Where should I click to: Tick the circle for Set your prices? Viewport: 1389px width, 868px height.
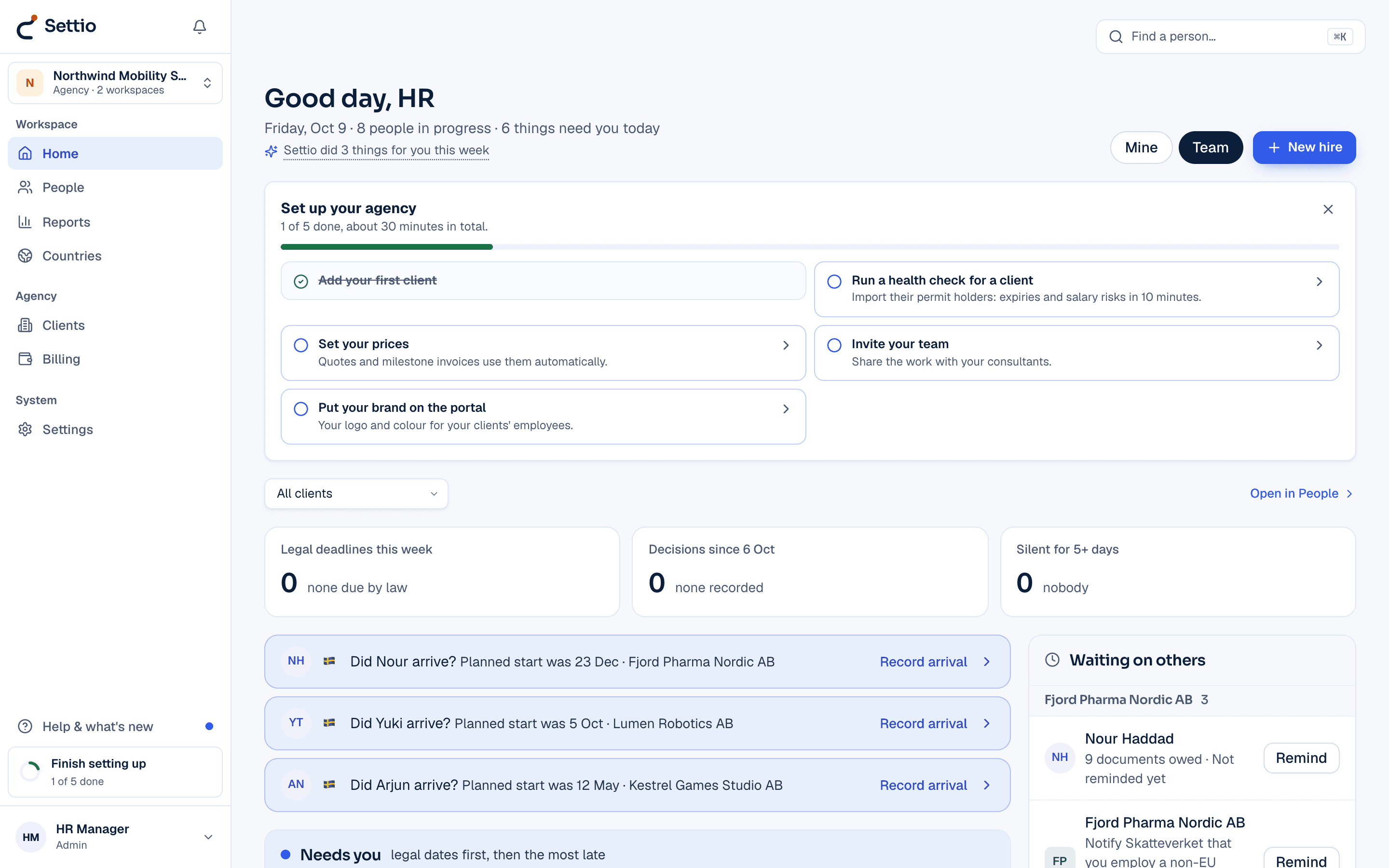click(301, 345)
